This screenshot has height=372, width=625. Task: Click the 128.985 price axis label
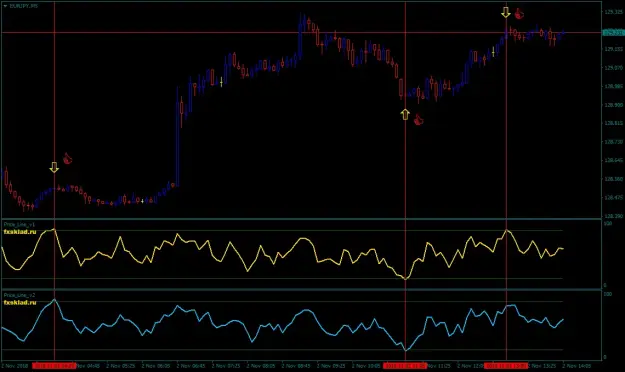613,86
